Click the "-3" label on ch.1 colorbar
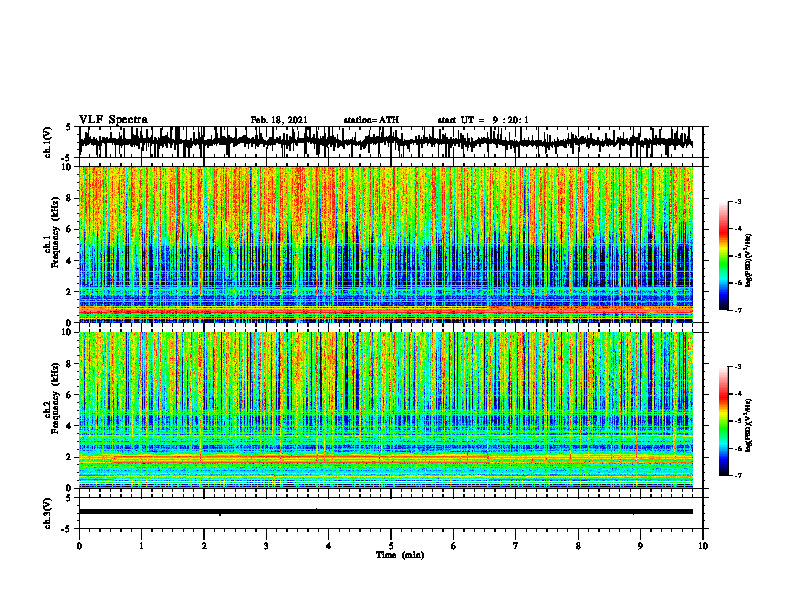The width and height of the screenshot is (792, 612). pyautogui.click(x=739, y=201)
